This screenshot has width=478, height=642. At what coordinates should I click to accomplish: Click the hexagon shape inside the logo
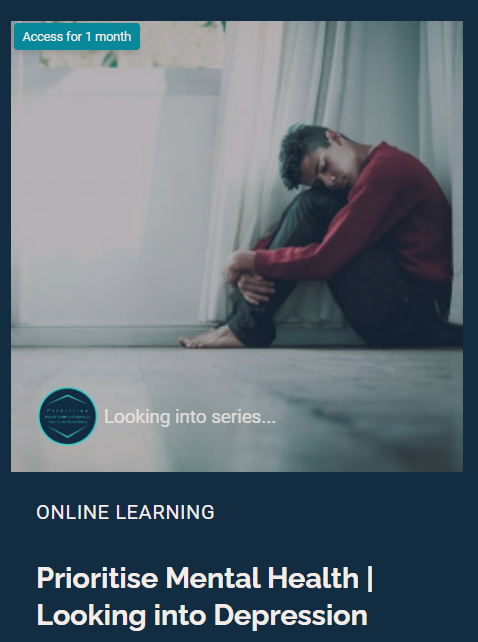(x=68, y=416)
